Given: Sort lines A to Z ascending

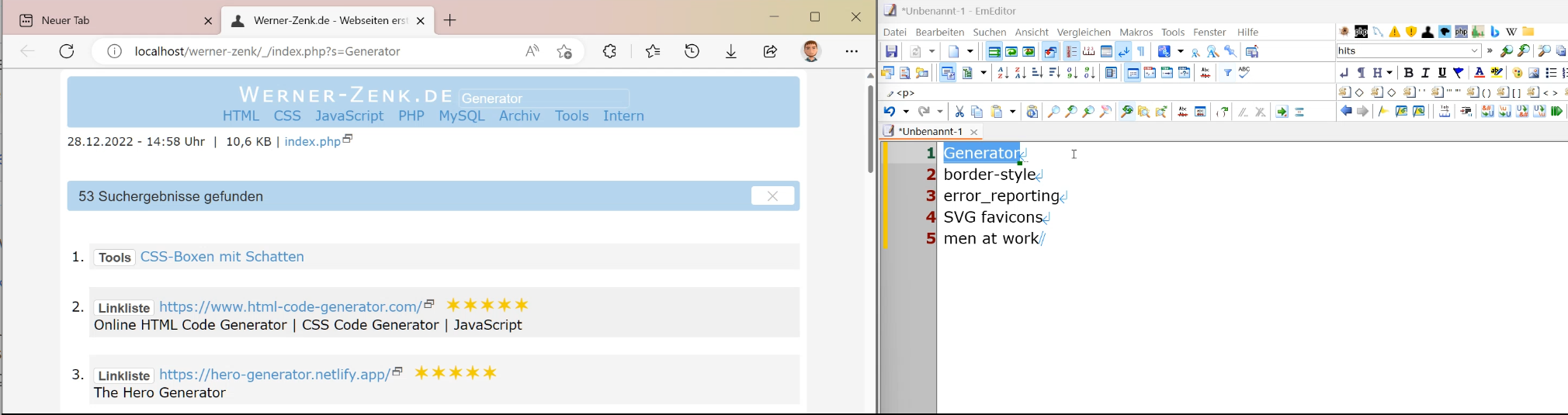Looking at the screenshot, I should tap(1002, 73).
